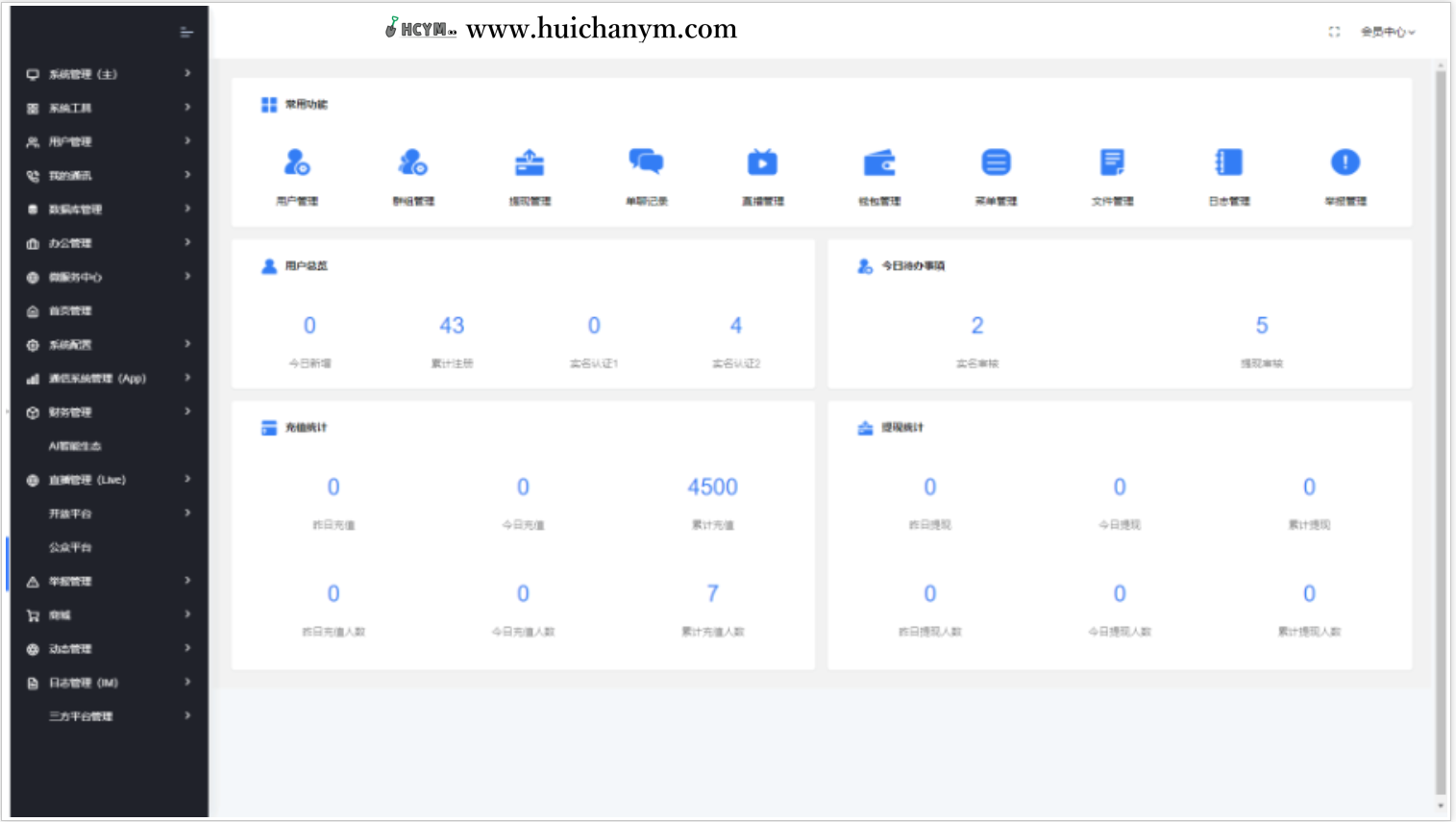Open 单聊记录 chat bubbles icon
The height and width of the screenshot is (822, 1456).
(646, 162)
